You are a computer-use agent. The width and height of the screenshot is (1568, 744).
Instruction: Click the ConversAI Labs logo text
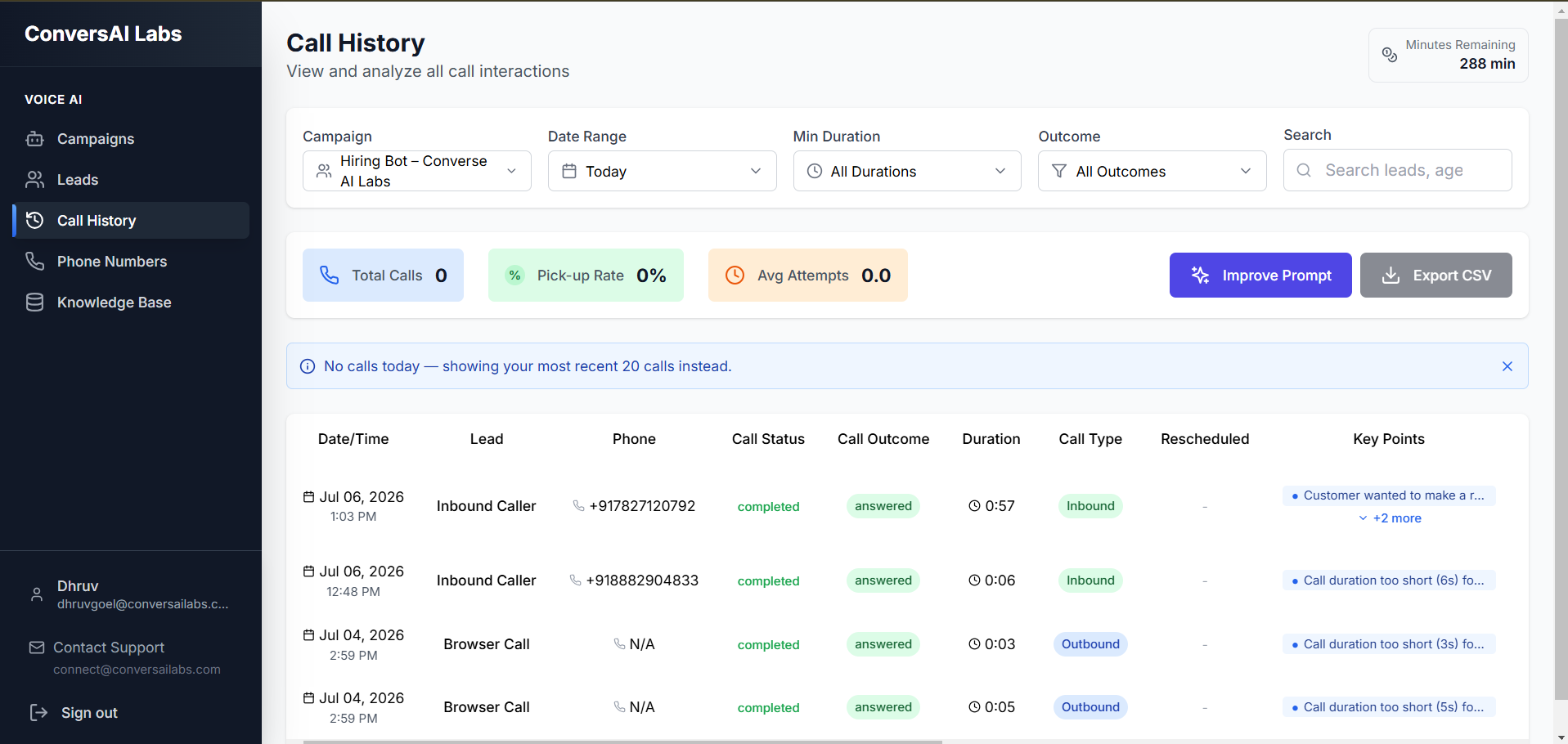pos(103,34)
